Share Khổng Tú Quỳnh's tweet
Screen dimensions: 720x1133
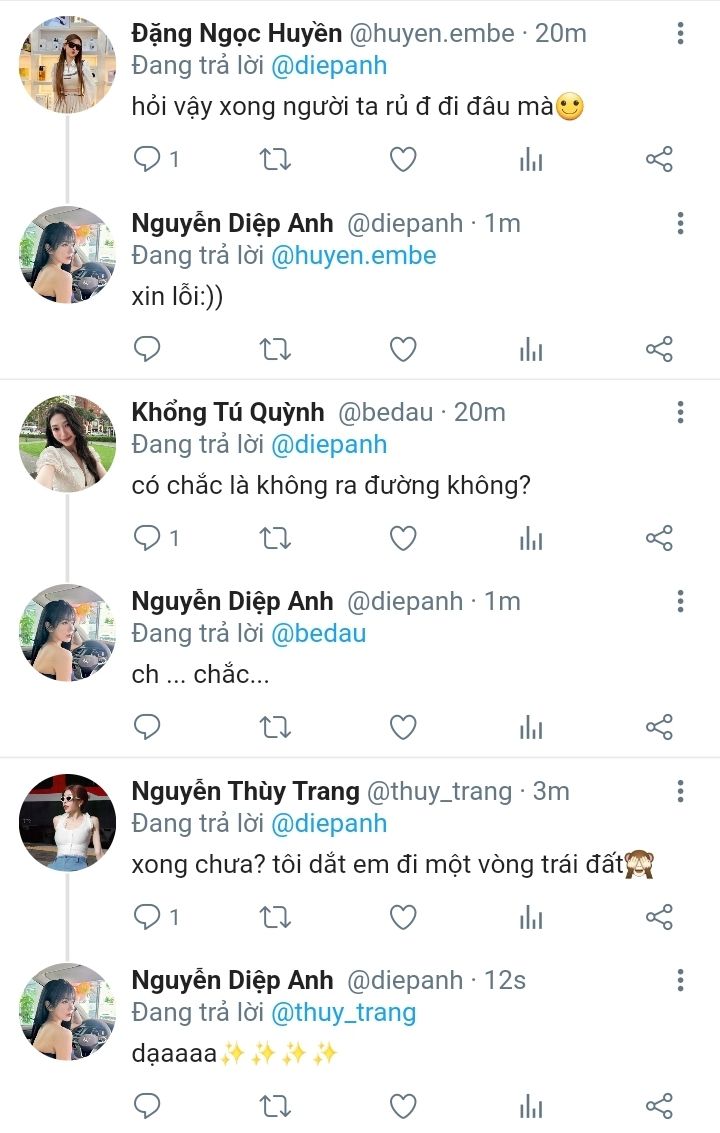tap(659, 539)
